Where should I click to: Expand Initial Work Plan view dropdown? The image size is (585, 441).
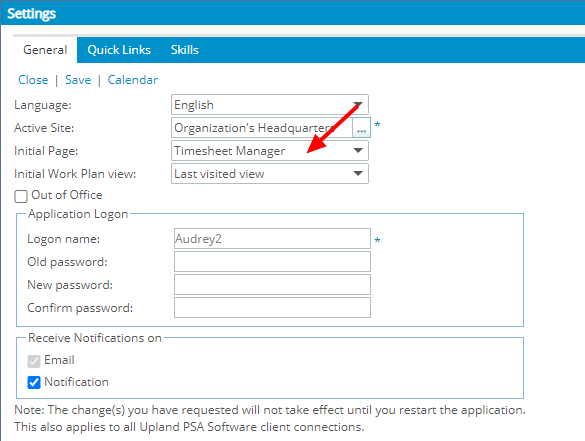(x=270, y=174)
